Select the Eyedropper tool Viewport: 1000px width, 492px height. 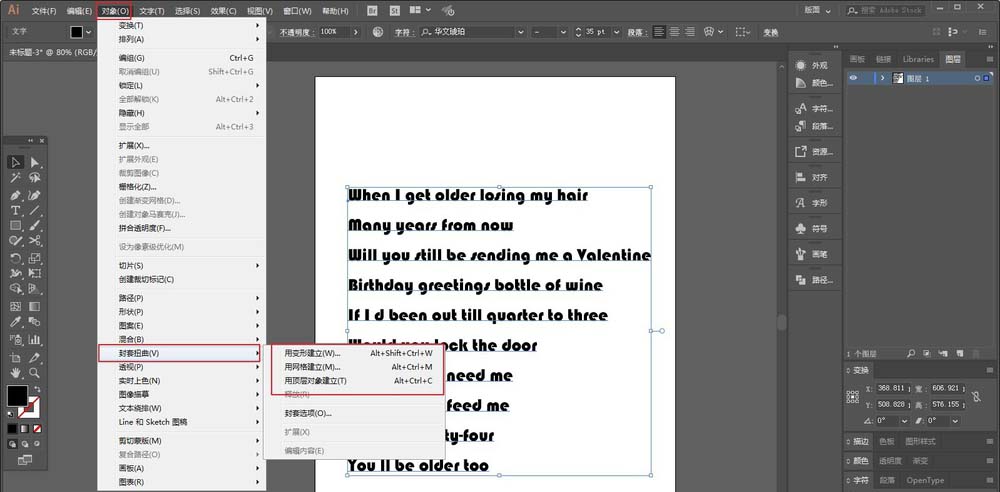(x=16, y=322)
